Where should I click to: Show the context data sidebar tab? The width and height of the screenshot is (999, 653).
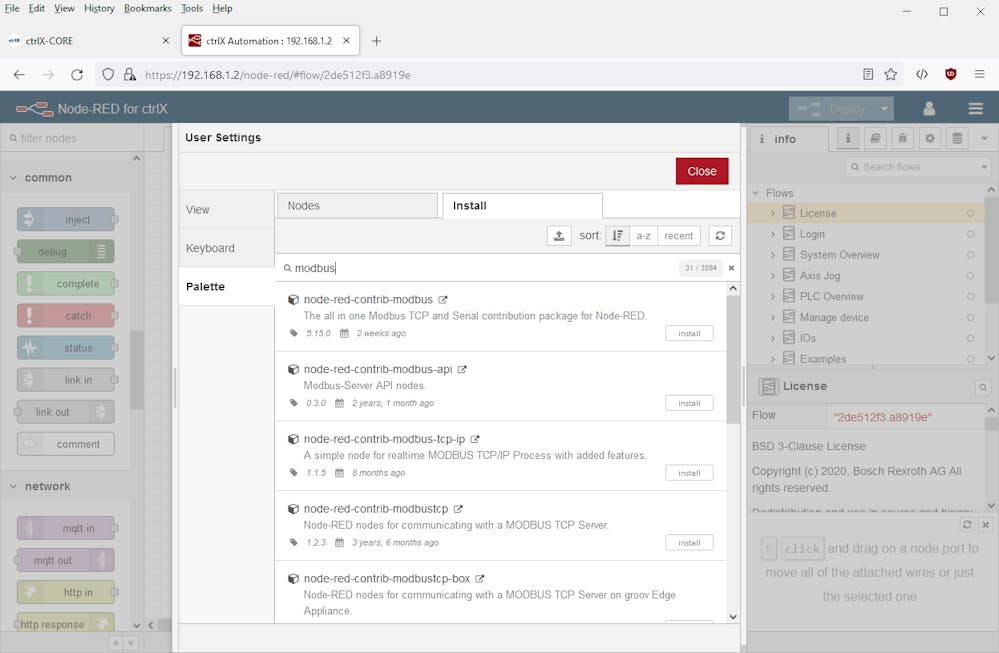957,138
